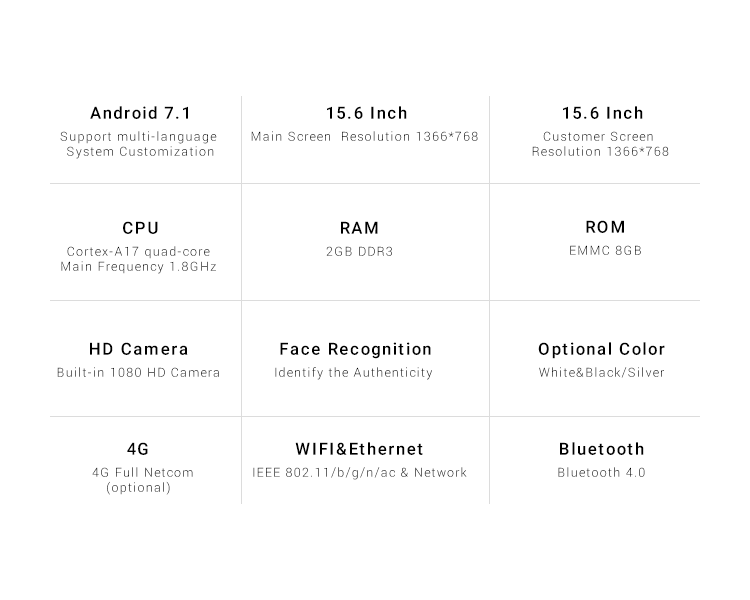This screenshot has height=600, width=750.
Task: Click the Customer Screen Resolution description
Action: (x=600, y=144)
